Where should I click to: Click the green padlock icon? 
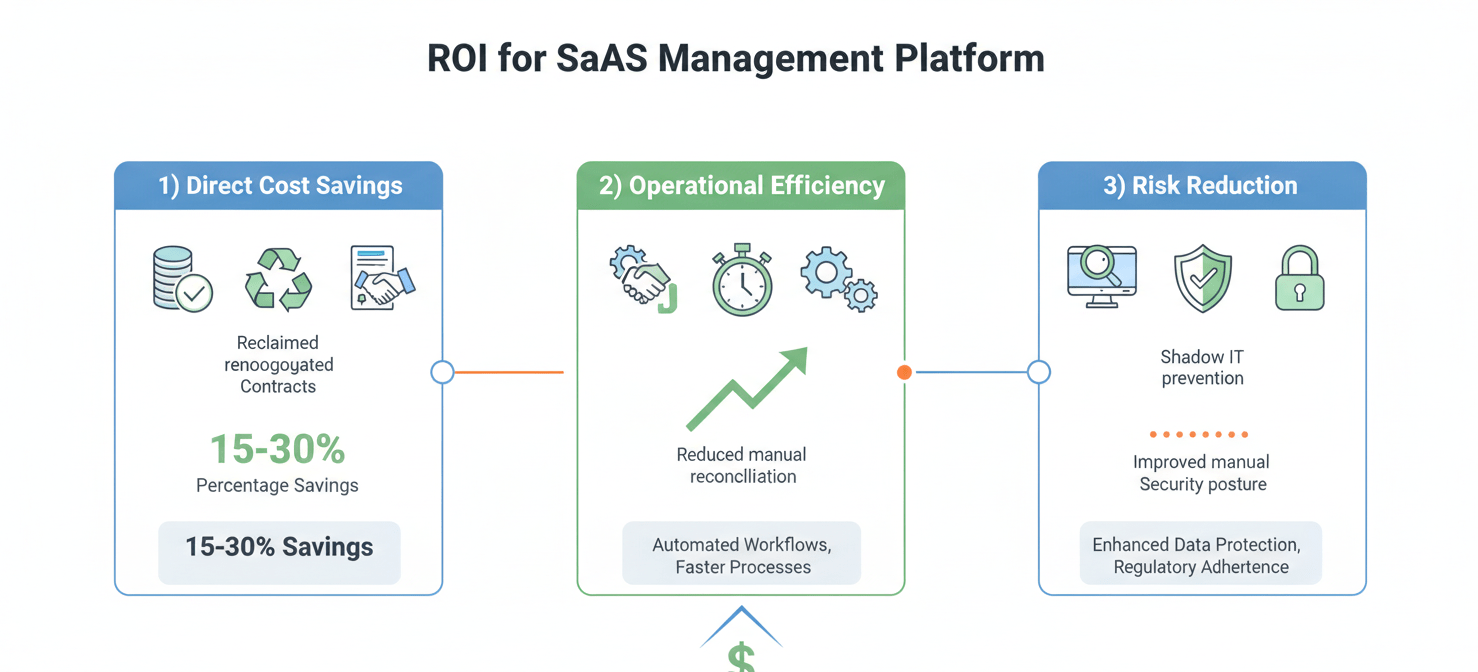click(1299, 279)
